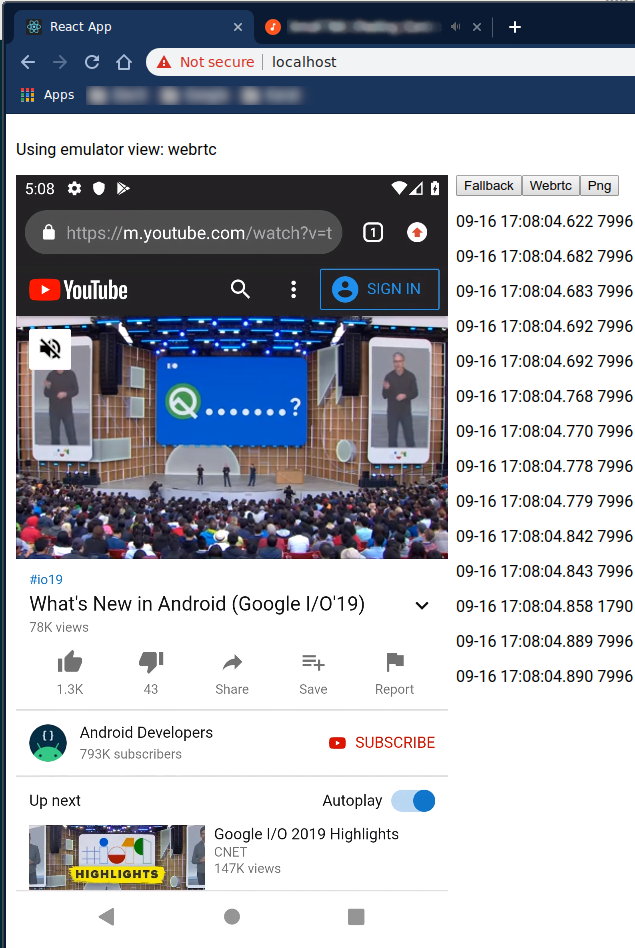
Task: Open a new browser tab
Action: (515, 27)
